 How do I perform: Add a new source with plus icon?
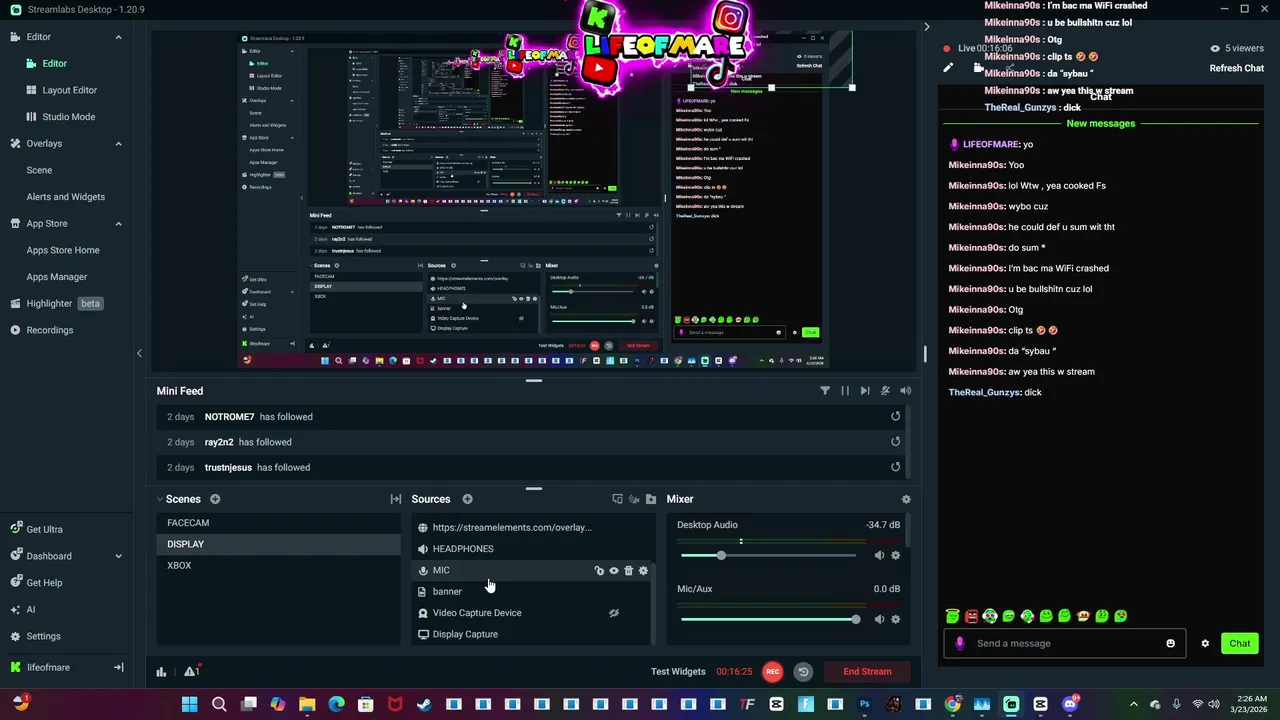pos(467,499)
